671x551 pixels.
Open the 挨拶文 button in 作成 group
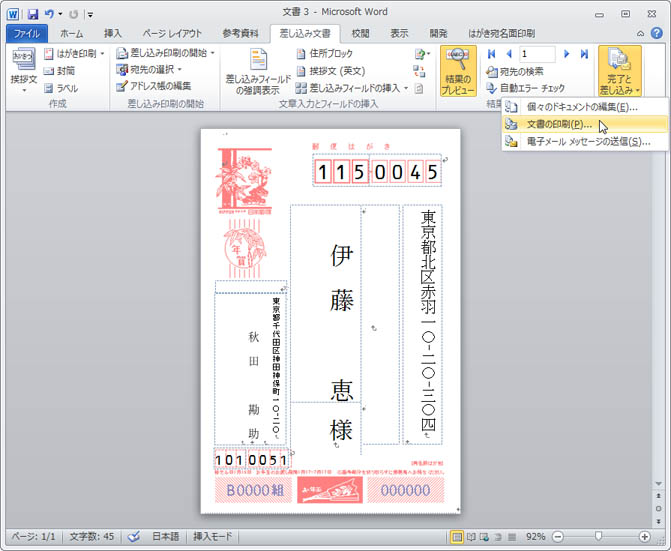pyautogui.click(x=22, y=68)
